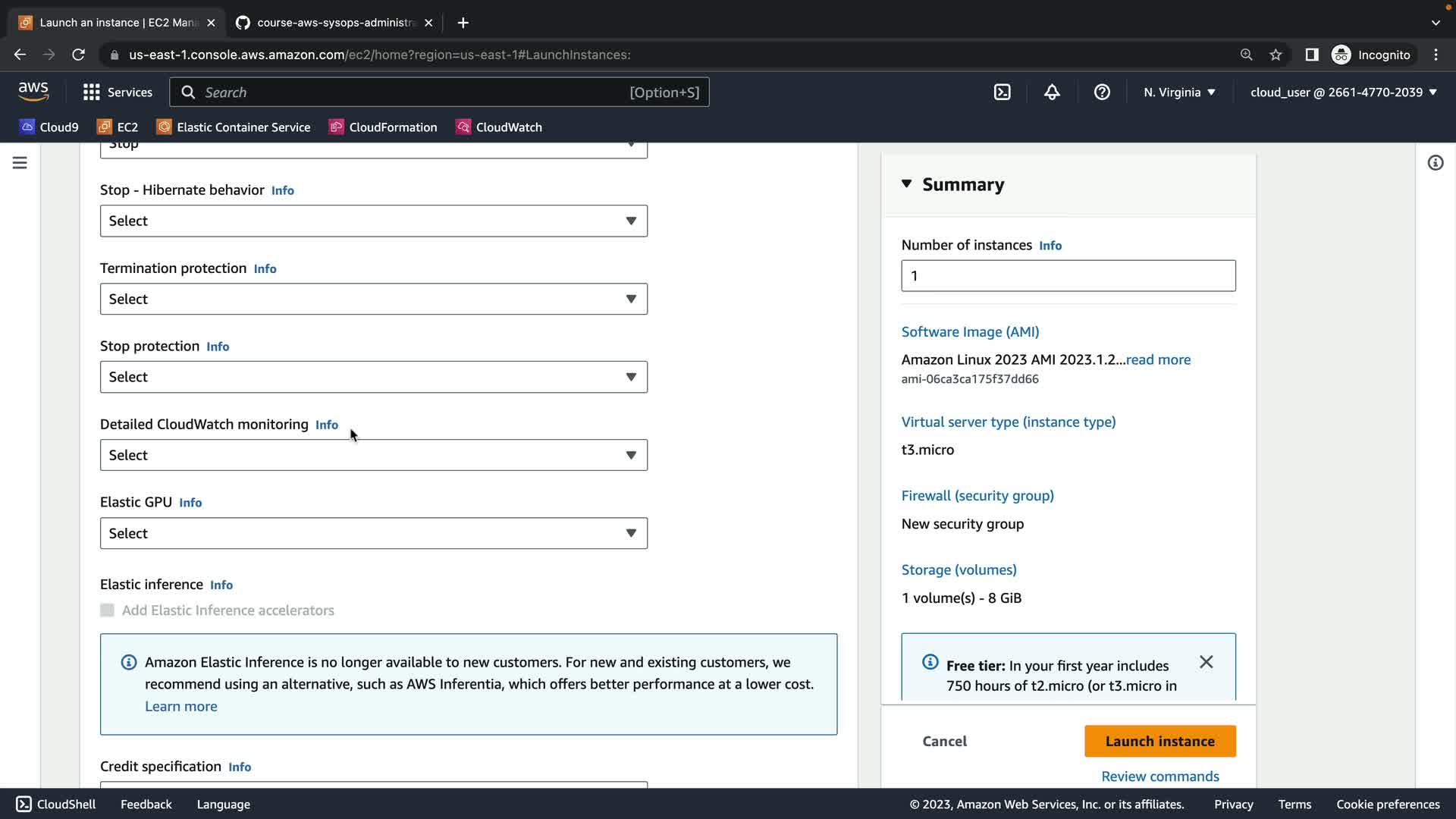Open the CloudWatch shortcut in favorites bar
Viewport: 1456px width, 819px height.
click(498, 127)
